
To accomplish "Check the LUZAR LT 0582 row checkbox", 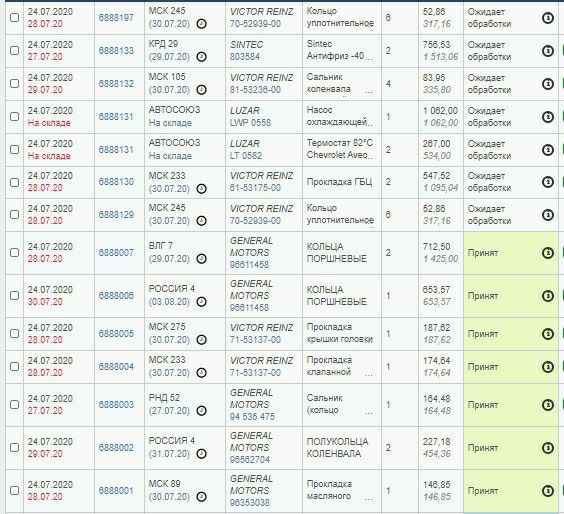I will [x=14, y=149].
